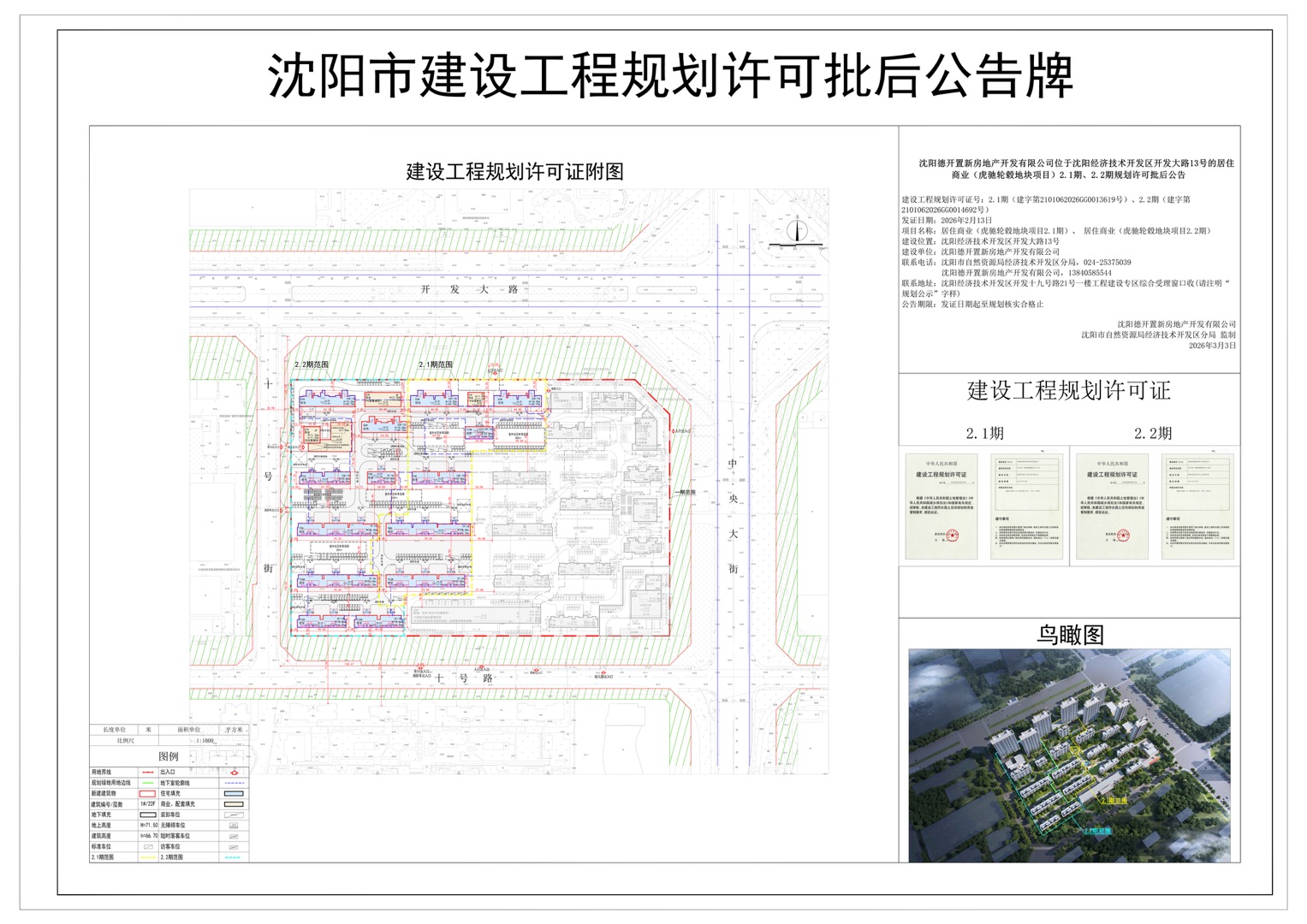This screenshot has width=1307, height=924.
Task: Select the 标准车位 standard parking symbol
Action: point(150,846)
